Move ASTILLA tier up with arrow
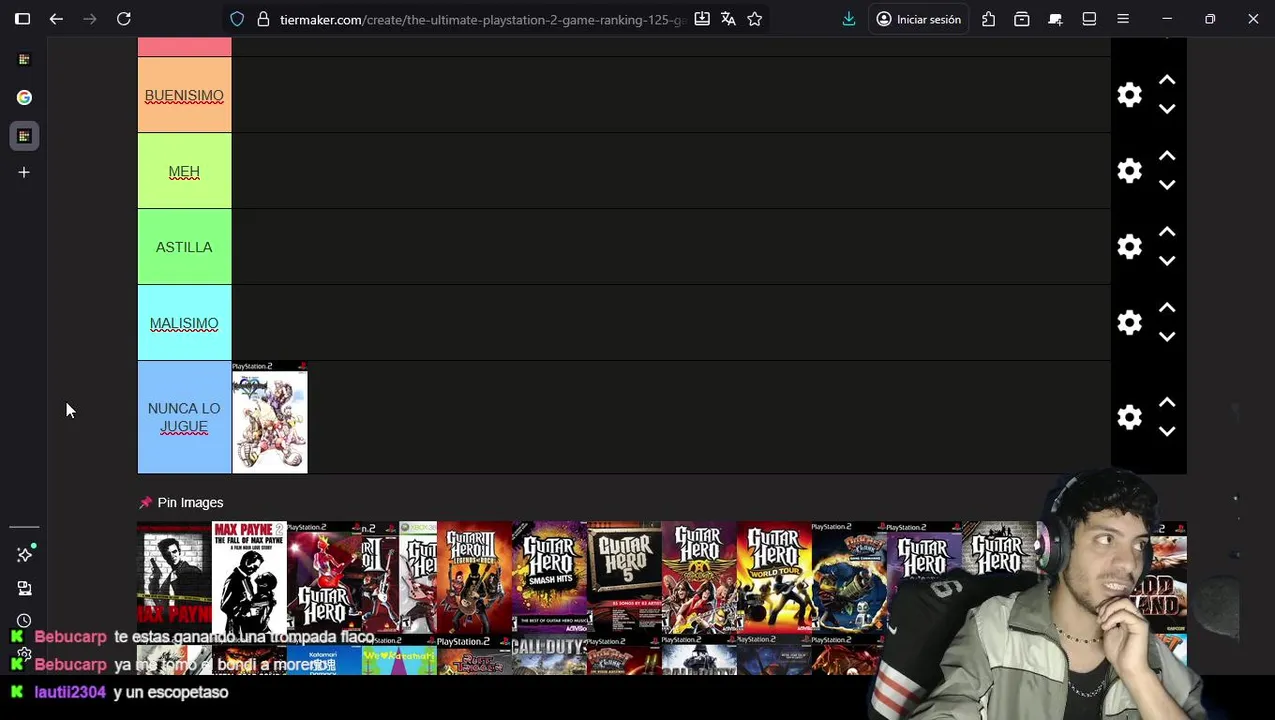 pos(1167,232)
